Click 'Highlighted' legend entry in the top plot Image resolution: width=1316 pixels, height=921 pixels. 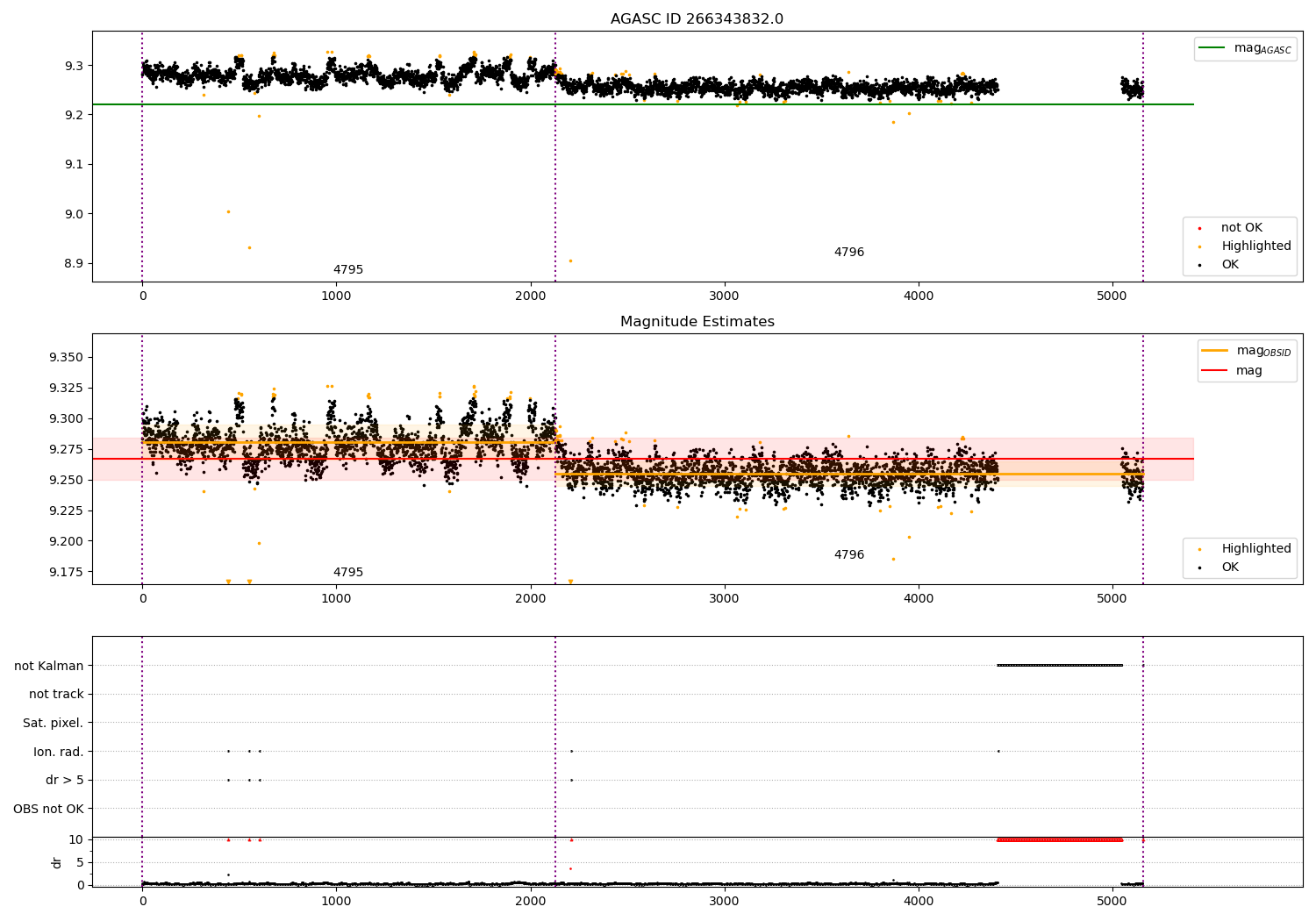[1246, 246]
